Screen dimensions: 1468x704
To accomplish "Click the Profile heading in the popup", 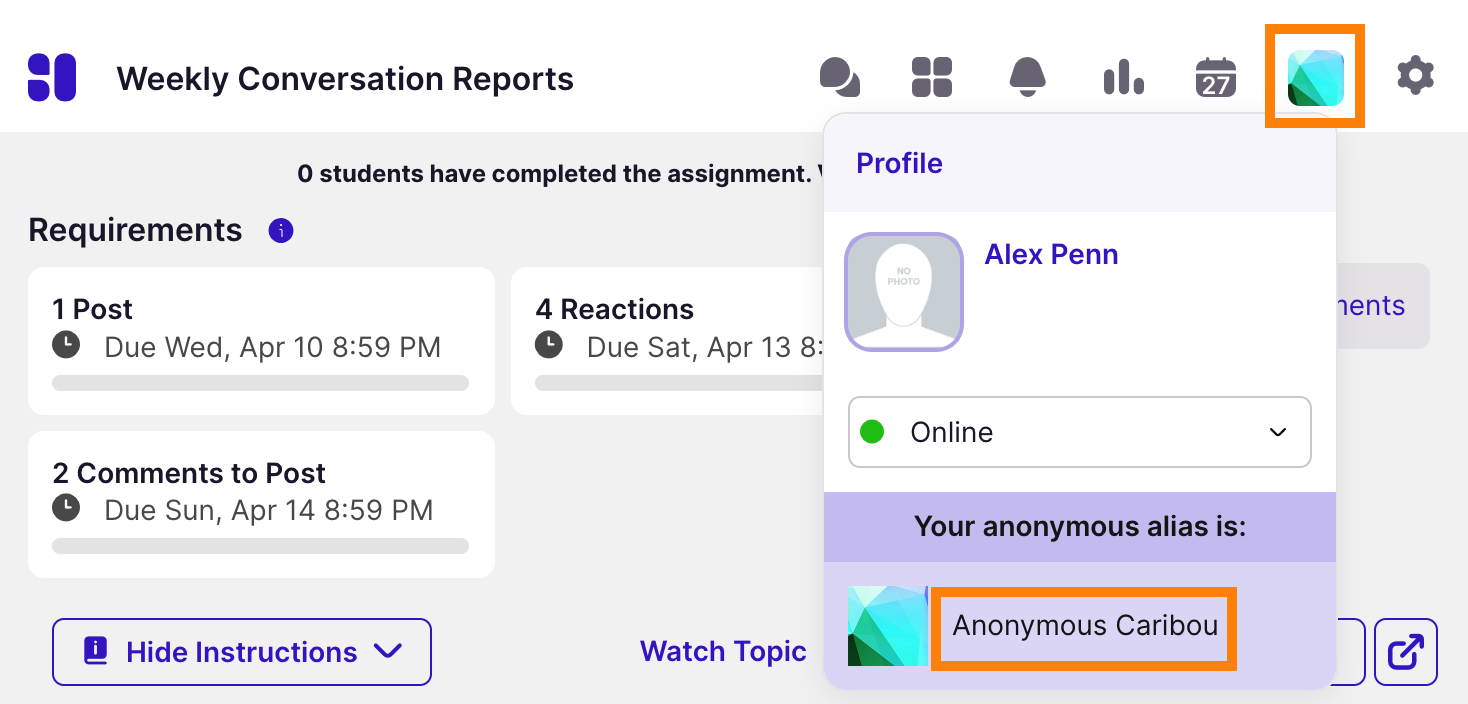I will tap(899, 163).
